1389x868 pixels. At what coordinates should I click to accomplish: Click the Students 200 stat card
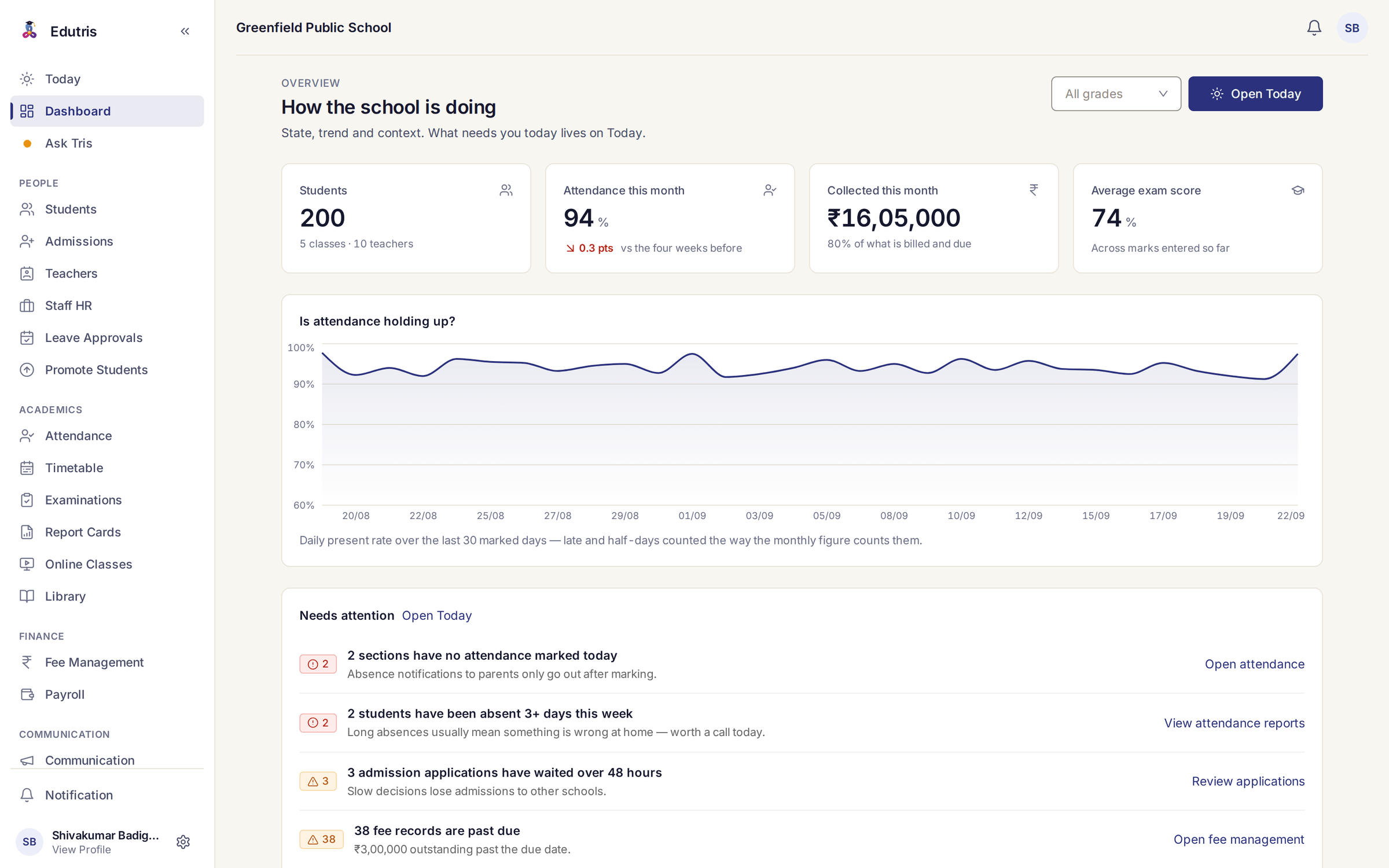(x=406, y=218)
